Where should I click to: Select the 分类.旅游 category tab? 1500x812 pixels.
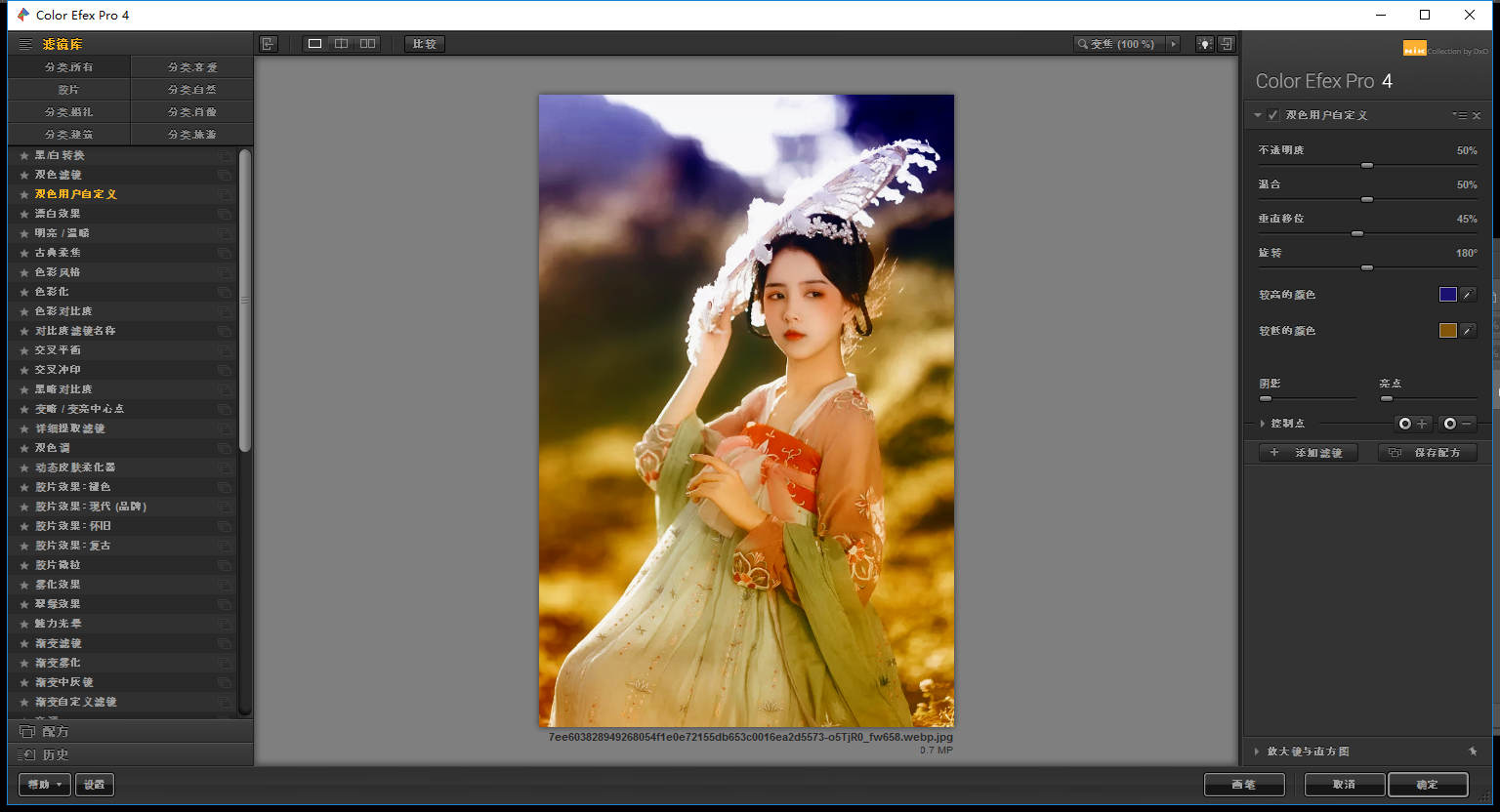pyautogui.click(x=192, y=135)
